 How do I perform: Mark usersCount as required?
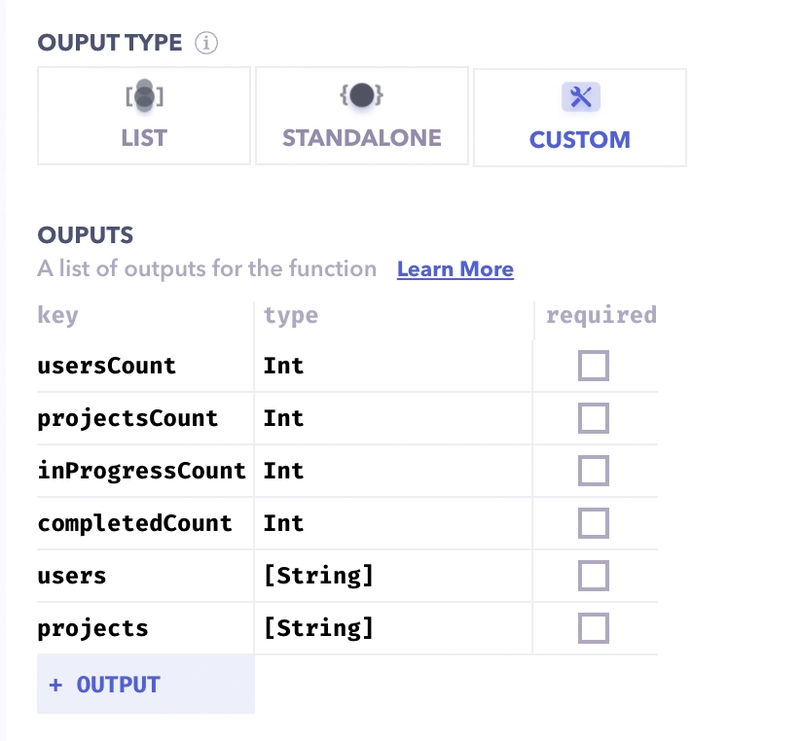tap(593, 365)
